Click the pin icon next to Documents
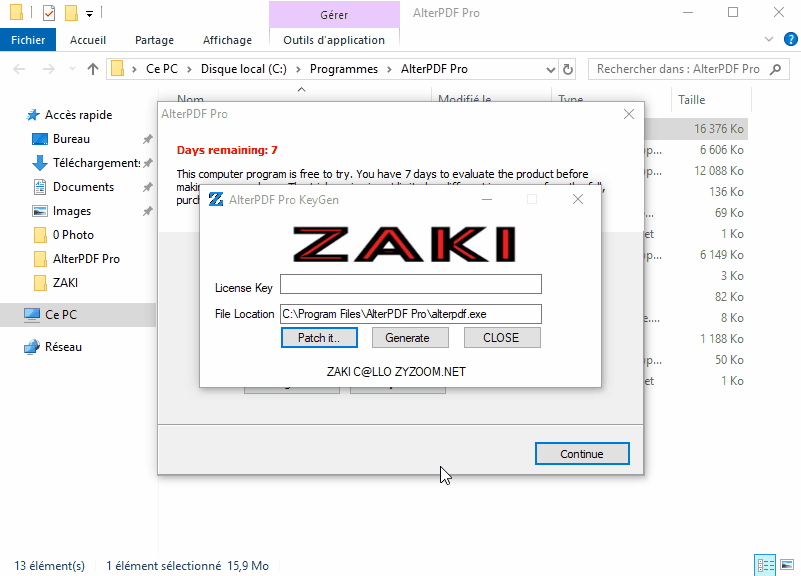 [x=148, y=187]
